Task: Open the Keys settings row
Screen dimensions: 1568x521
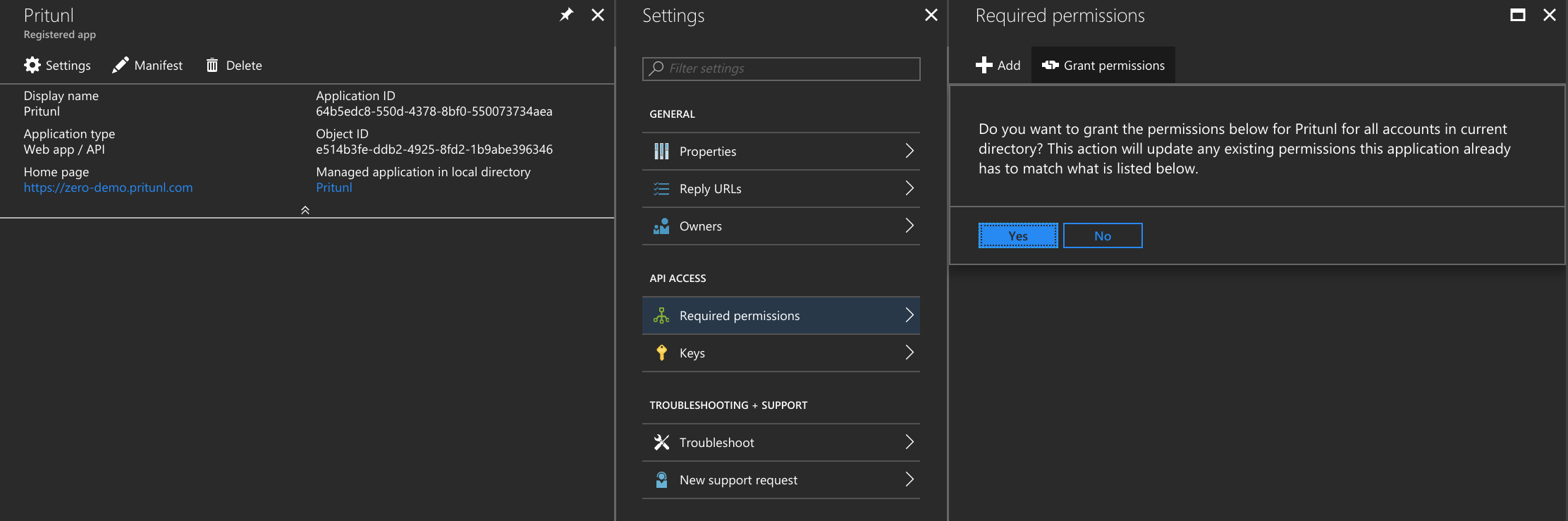Action: pyautogui.click(x=781, y=353)
